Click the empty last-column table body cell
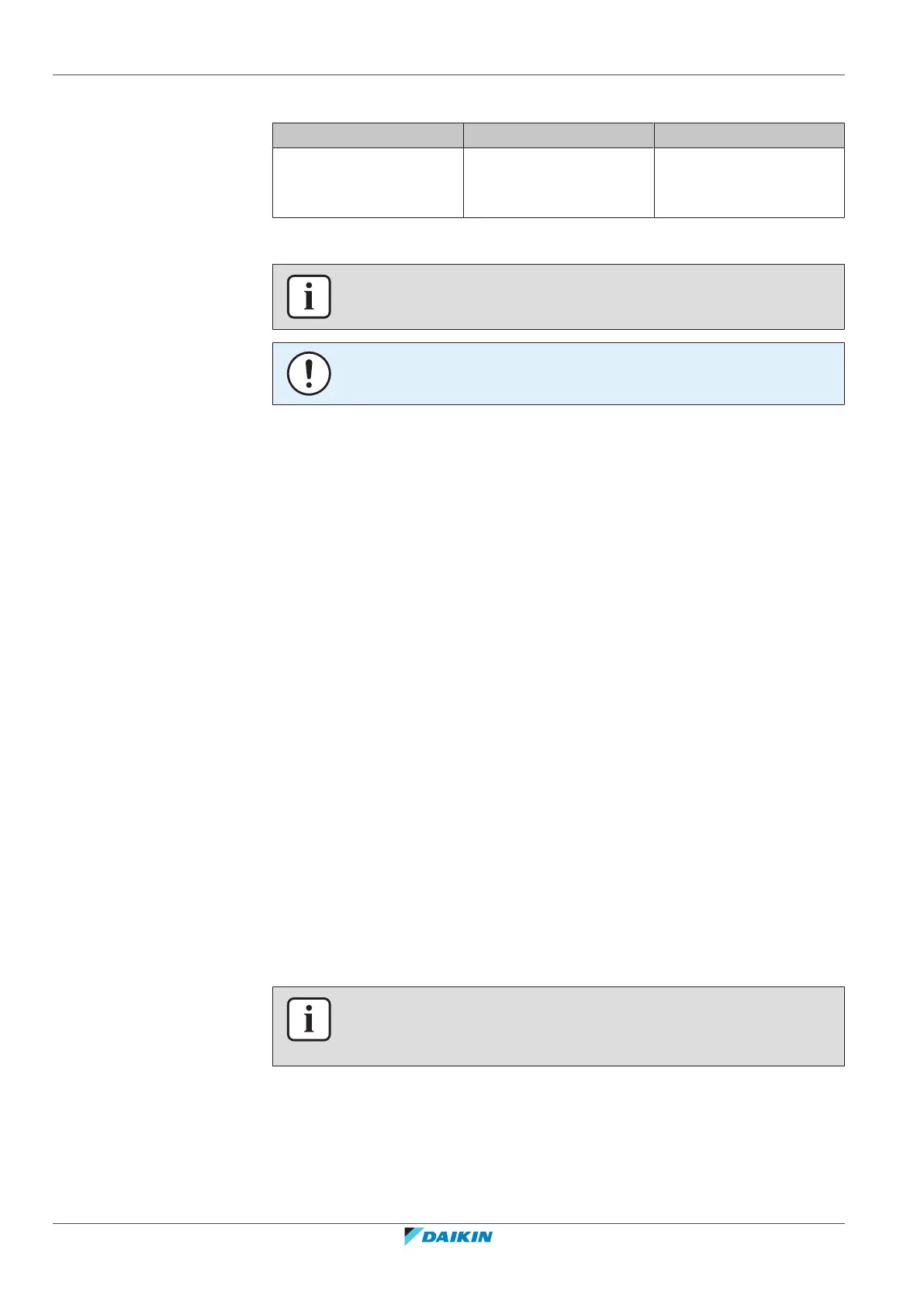Screen dimensions: 924x1307 coord(749,182)
